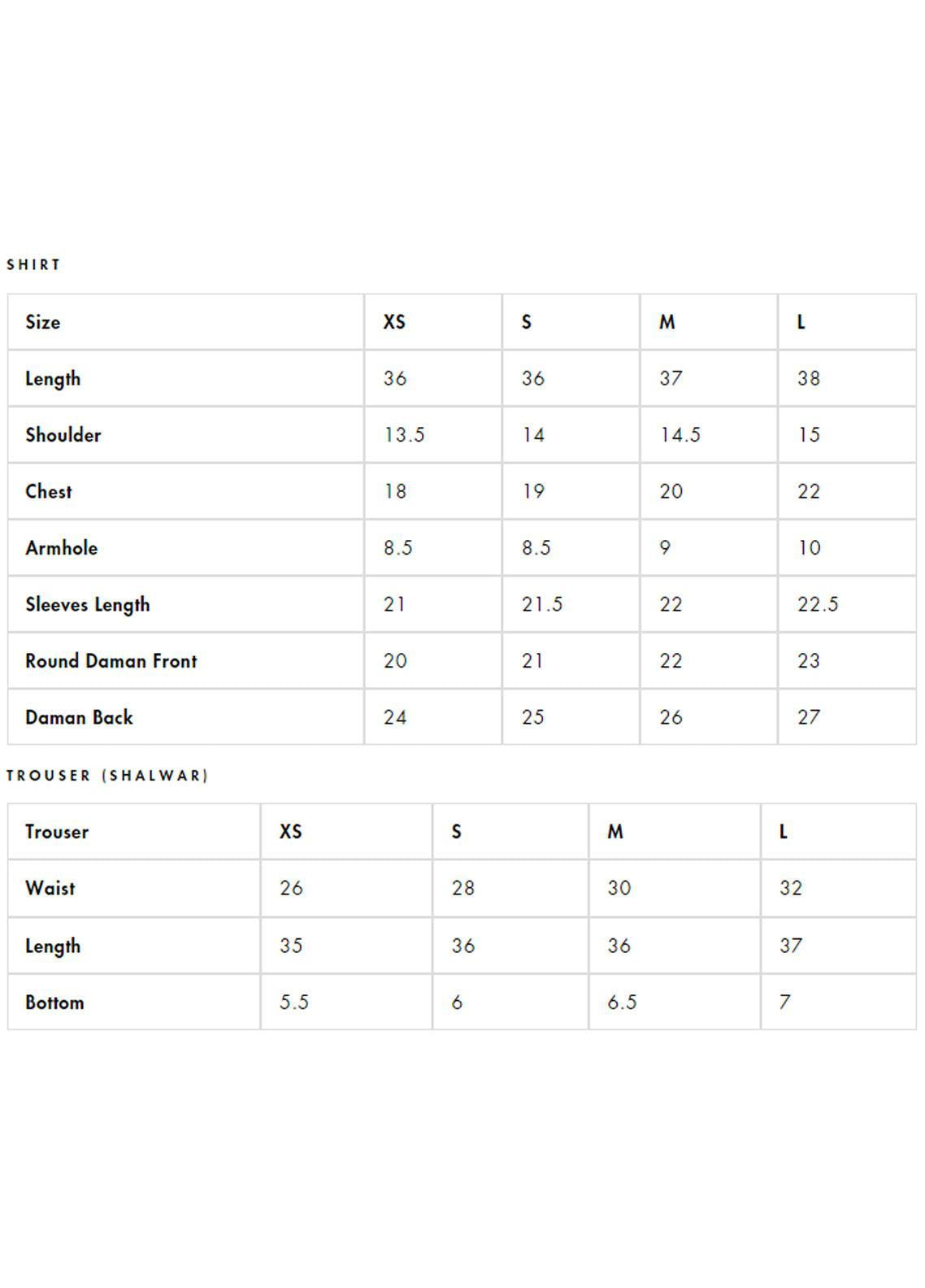This screenshot has height=1288, width=925.
Task: Click the Round Daman Front label
Action: tap(111, 661)
